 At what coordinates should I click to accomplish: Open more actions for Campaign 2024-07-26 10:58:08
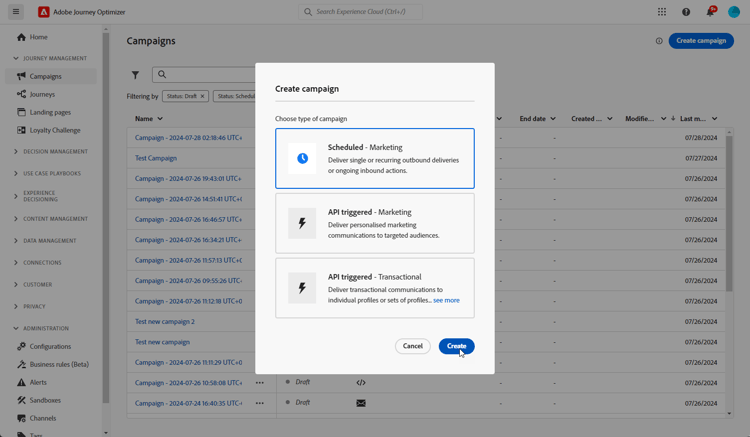click(x=260, y=382)
